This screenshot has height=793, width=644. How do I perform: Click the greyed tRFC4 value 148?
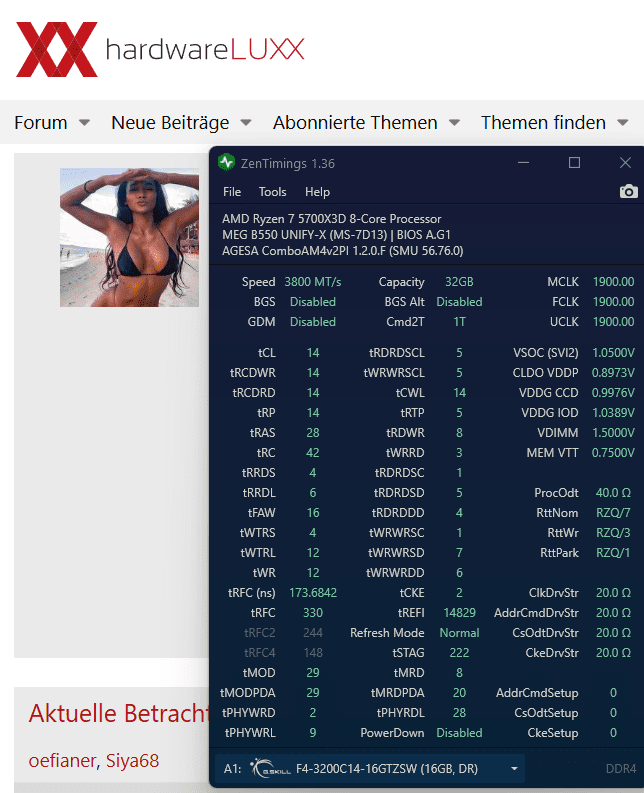(x=313, y=653)
